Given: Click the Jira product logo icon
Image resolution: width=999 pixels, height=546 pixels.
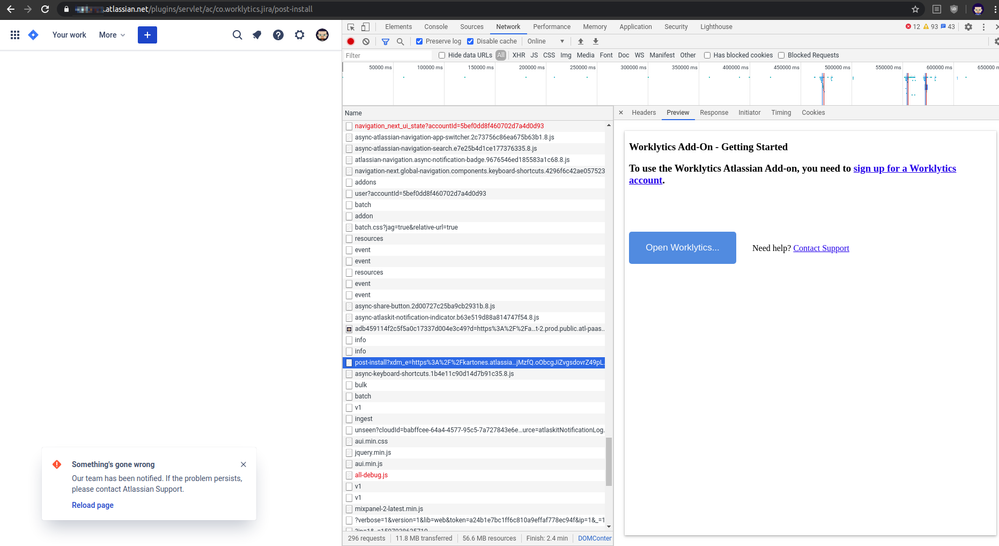Looking at the screenshot, I should tap(33, 35).
